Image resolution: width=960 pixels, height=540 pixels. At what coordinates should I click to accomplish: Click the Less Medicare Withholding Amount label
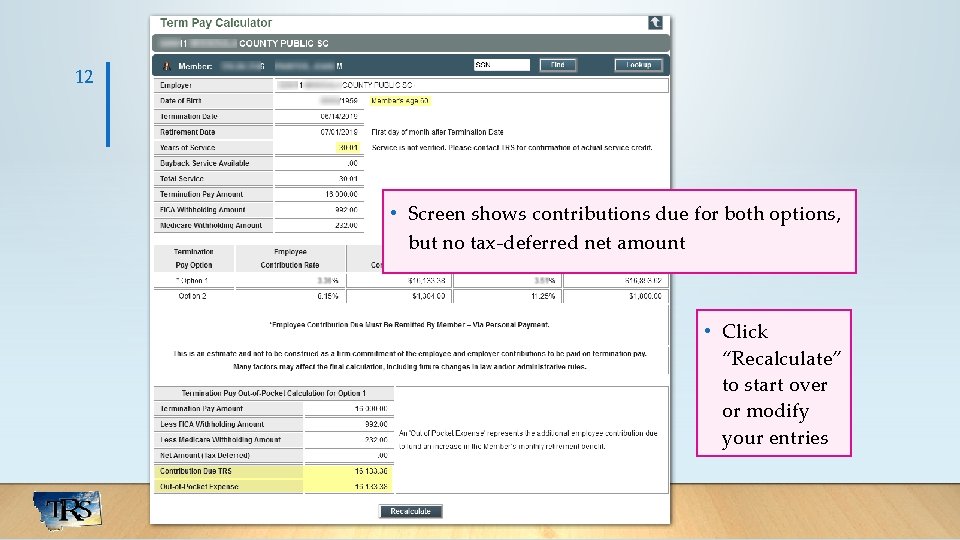coord(220,440)
